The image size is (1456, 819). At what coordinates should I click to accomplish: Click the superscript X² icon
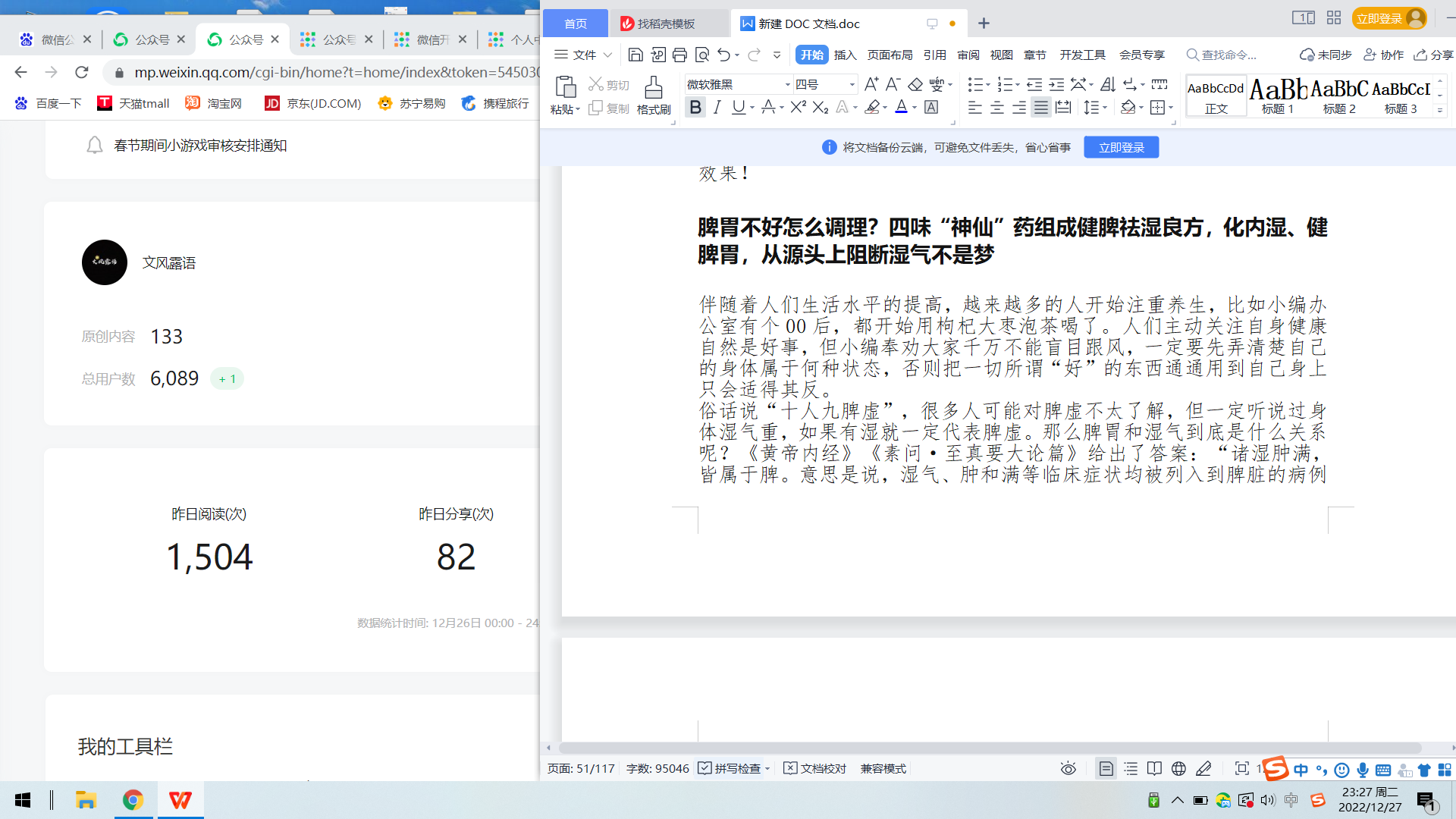tap(798, 108)
